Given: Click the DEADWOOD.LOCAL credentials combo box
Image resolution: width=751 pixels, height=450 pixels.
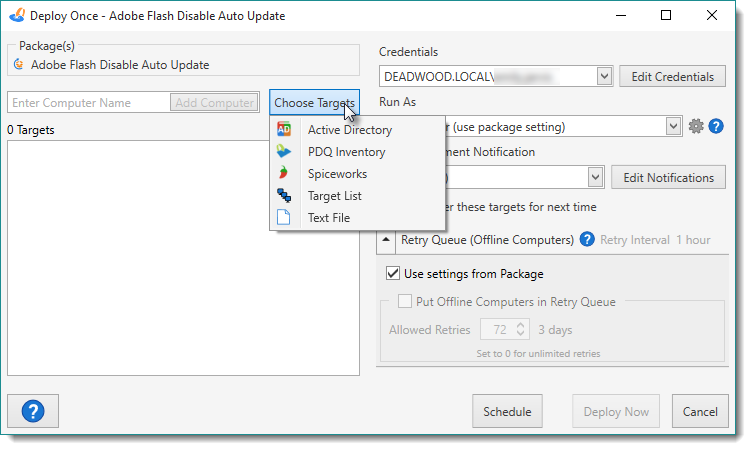Looking at the screenshot, I should click(496, 77).
